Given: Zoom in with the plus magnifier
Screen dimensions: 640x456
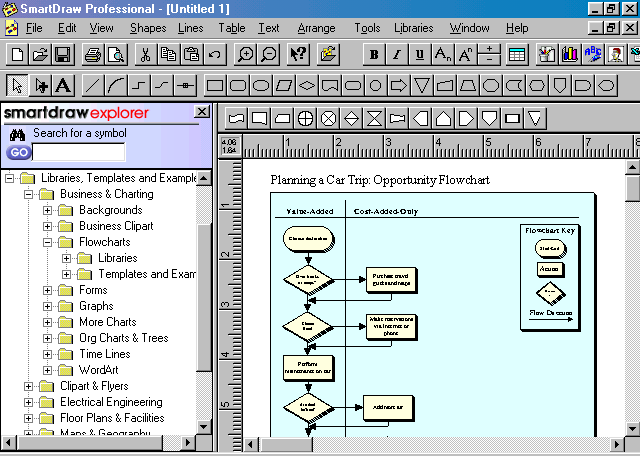Looking at the screenshot, I should [246, 55].
